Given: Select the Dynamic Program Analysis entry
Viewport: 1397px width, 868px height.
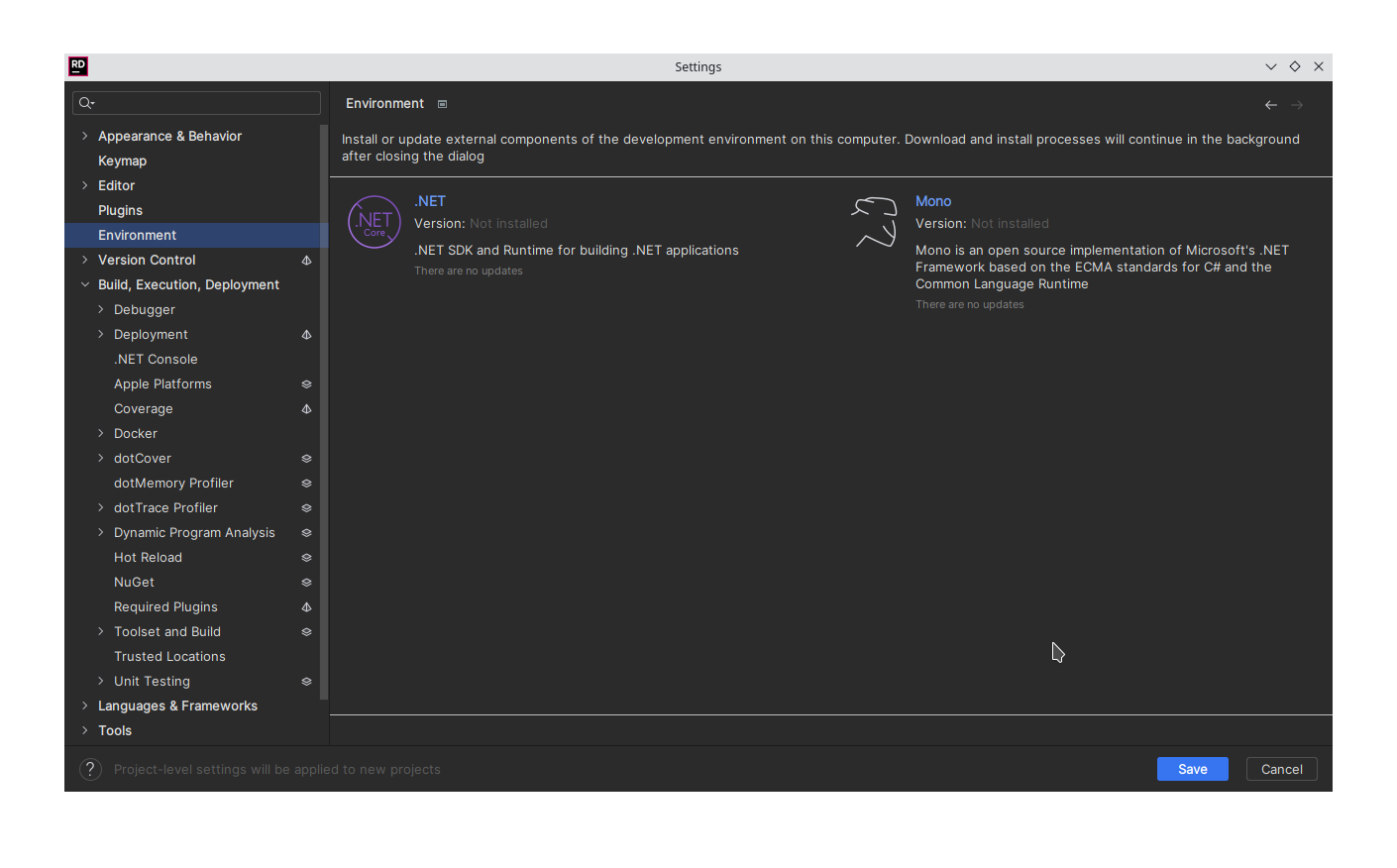Looking at the screenshot, I should [194, 532].
